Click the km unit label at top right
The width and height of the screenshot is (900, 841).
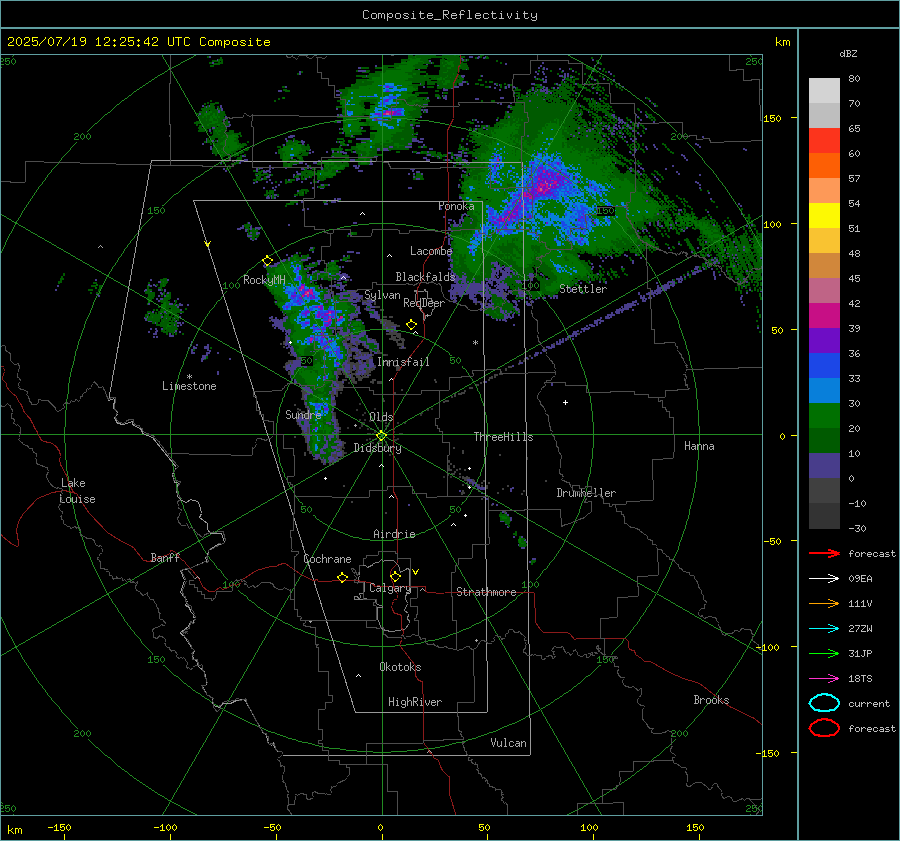pos(782,42)
